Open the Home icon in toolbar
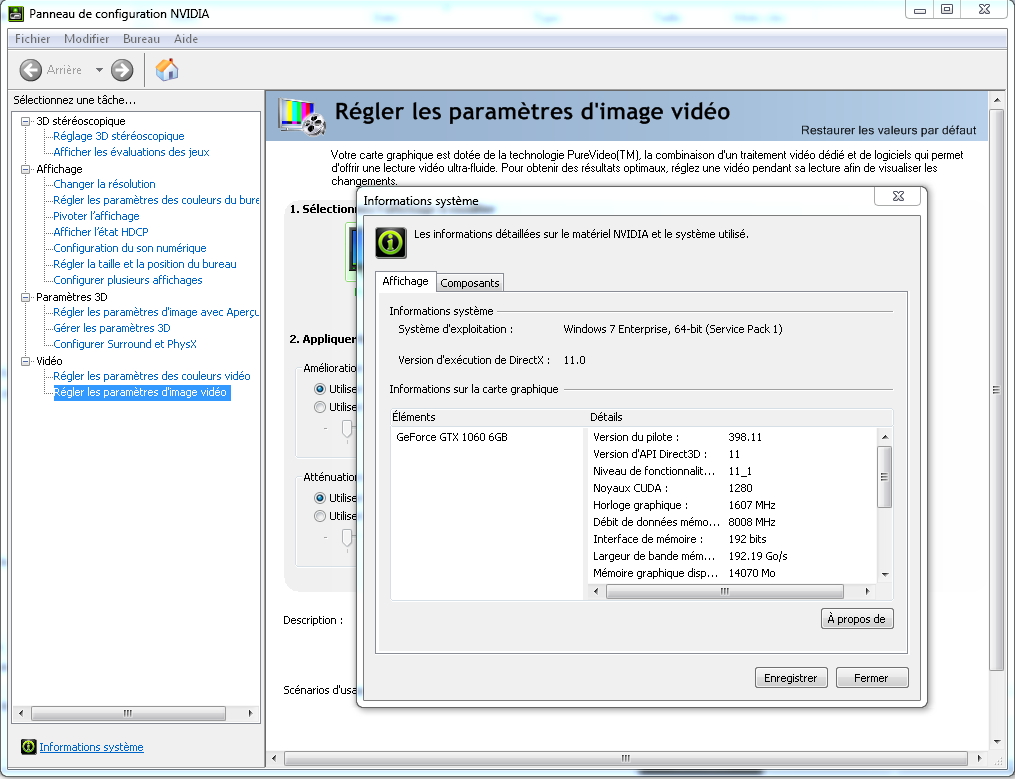Image resolution: width=1015 pixels, height=779 pixels. pos(167,69)
